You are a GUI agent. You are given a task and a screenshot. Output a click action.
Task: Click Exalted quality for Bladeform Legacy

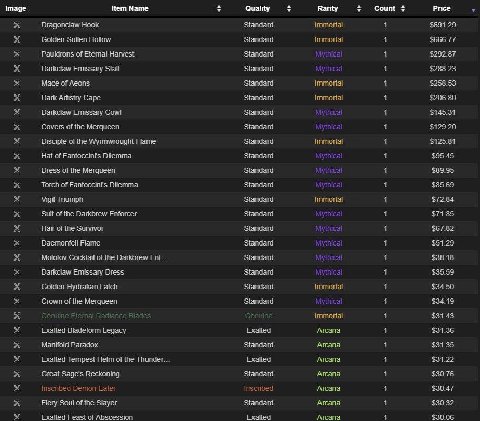point(259,330)
